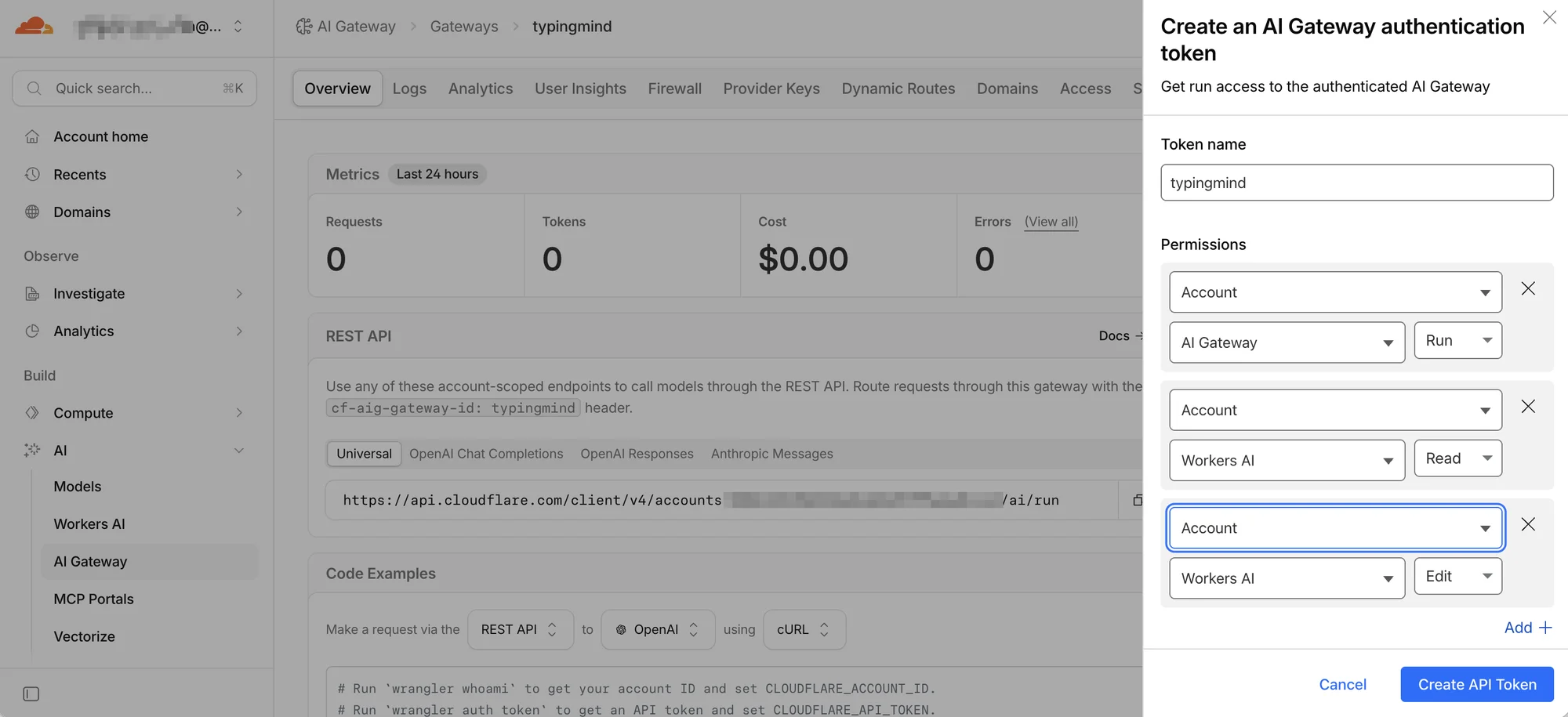The image size is (1568, 717).
Task: Select the Anthropic Messages endpoint tab
Action: (772, 454)
